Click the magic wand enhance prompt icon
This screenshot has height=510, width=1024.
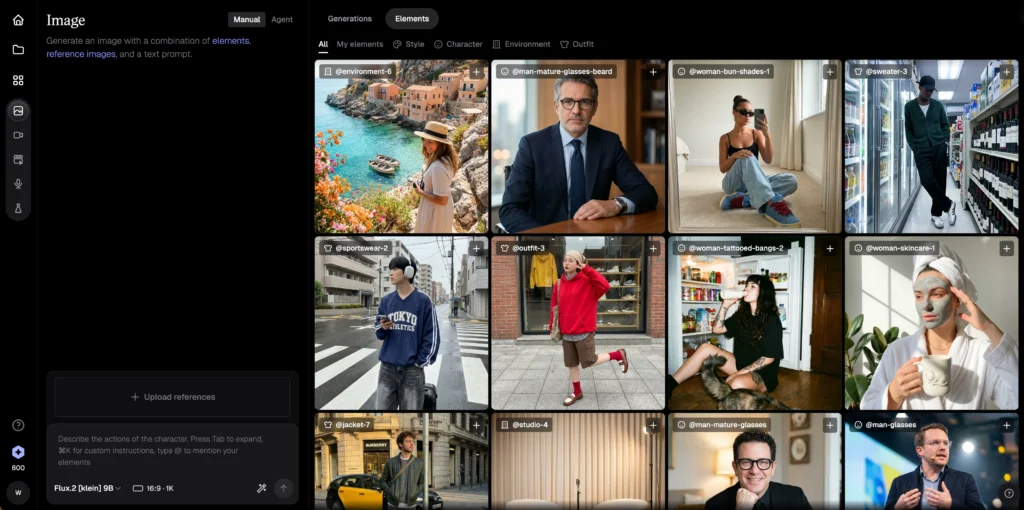(x=262, y=488)
